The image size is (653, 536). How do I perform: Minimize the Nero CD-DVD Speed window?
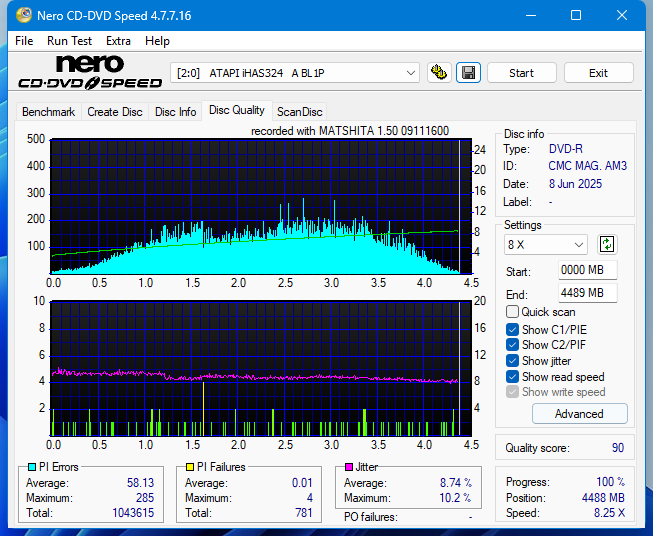click(529, 16)
